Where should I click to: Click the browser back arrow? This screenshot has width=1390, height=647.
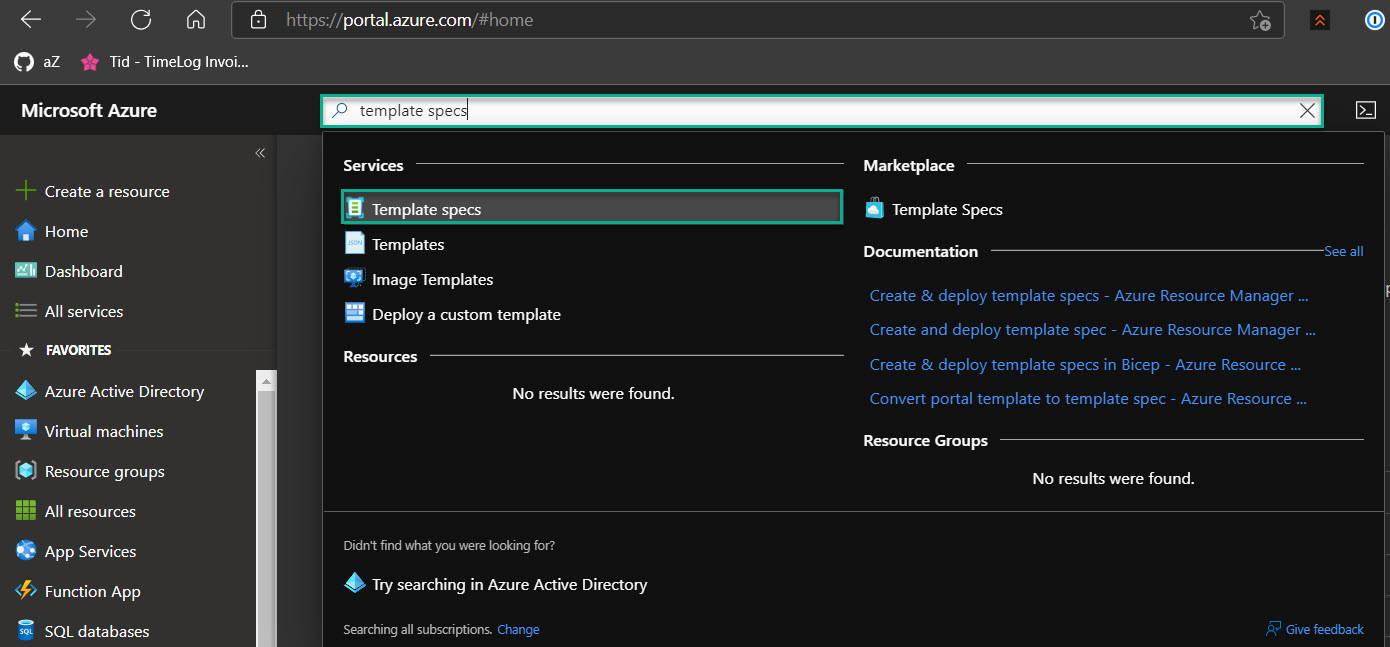point(31,19)
